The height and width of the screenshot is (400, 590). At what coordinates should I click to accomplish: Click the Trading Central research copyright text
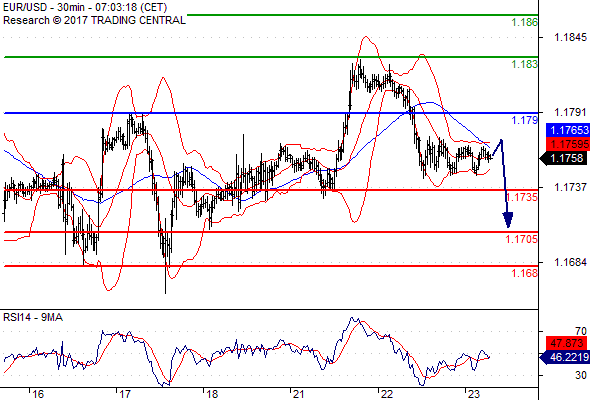pyautogui.click(x=94, y=20)
